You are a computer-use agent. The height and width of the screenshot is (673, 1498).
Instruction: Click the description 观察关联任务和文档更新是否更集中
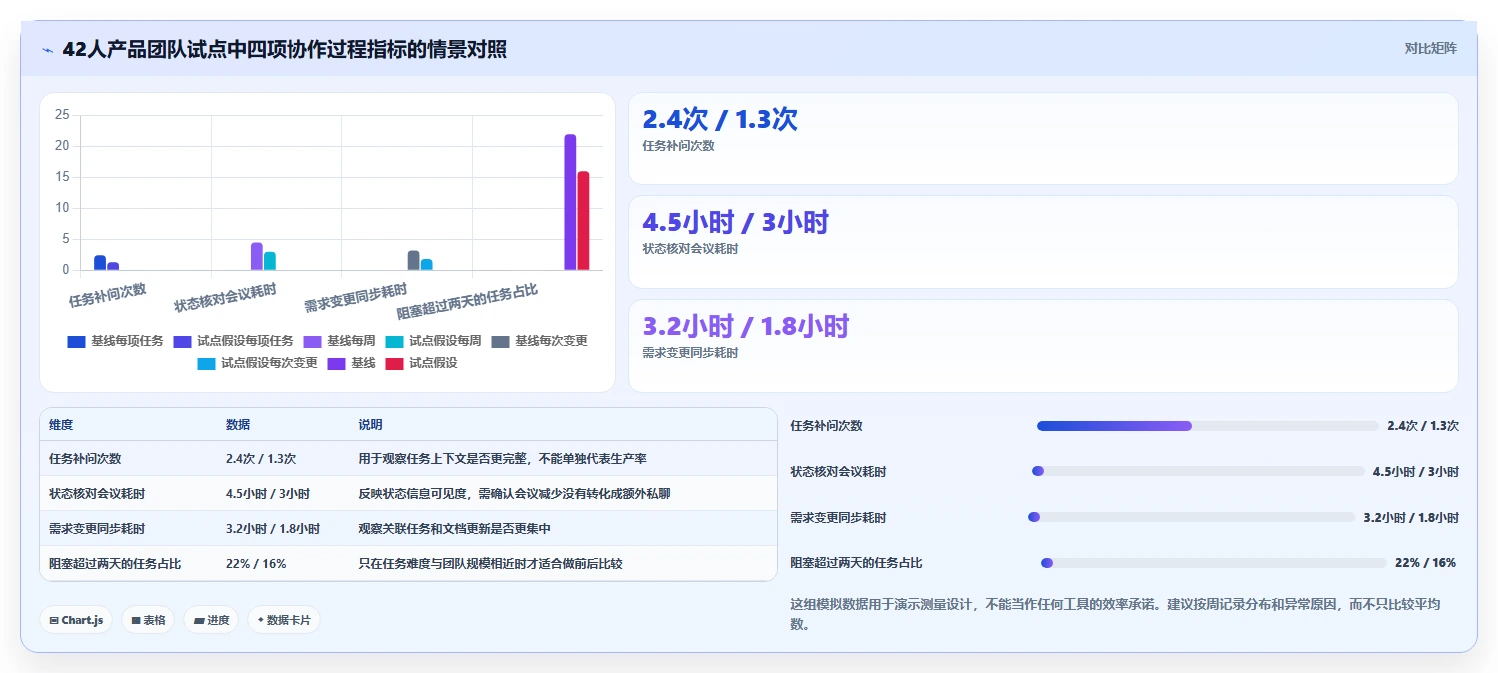[455, 529]
